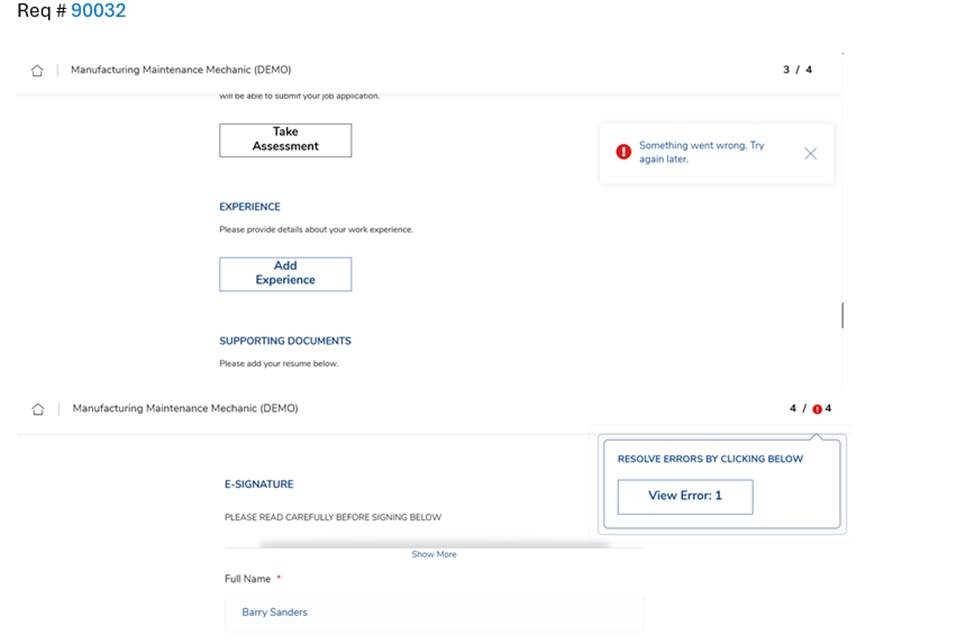
Task: Click the home icon beside the top job title
Action: pyautogui.click(x=37, y=69)
